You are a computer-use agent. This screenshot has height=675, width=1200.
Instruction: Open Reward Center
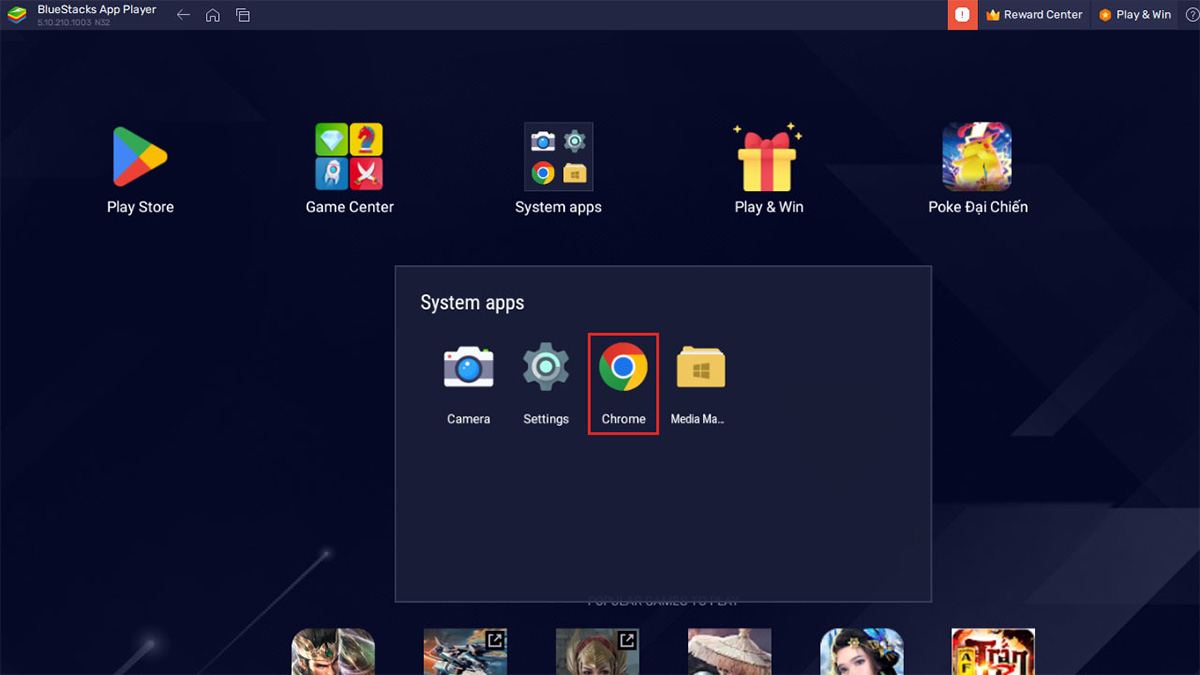(1034, 15)
